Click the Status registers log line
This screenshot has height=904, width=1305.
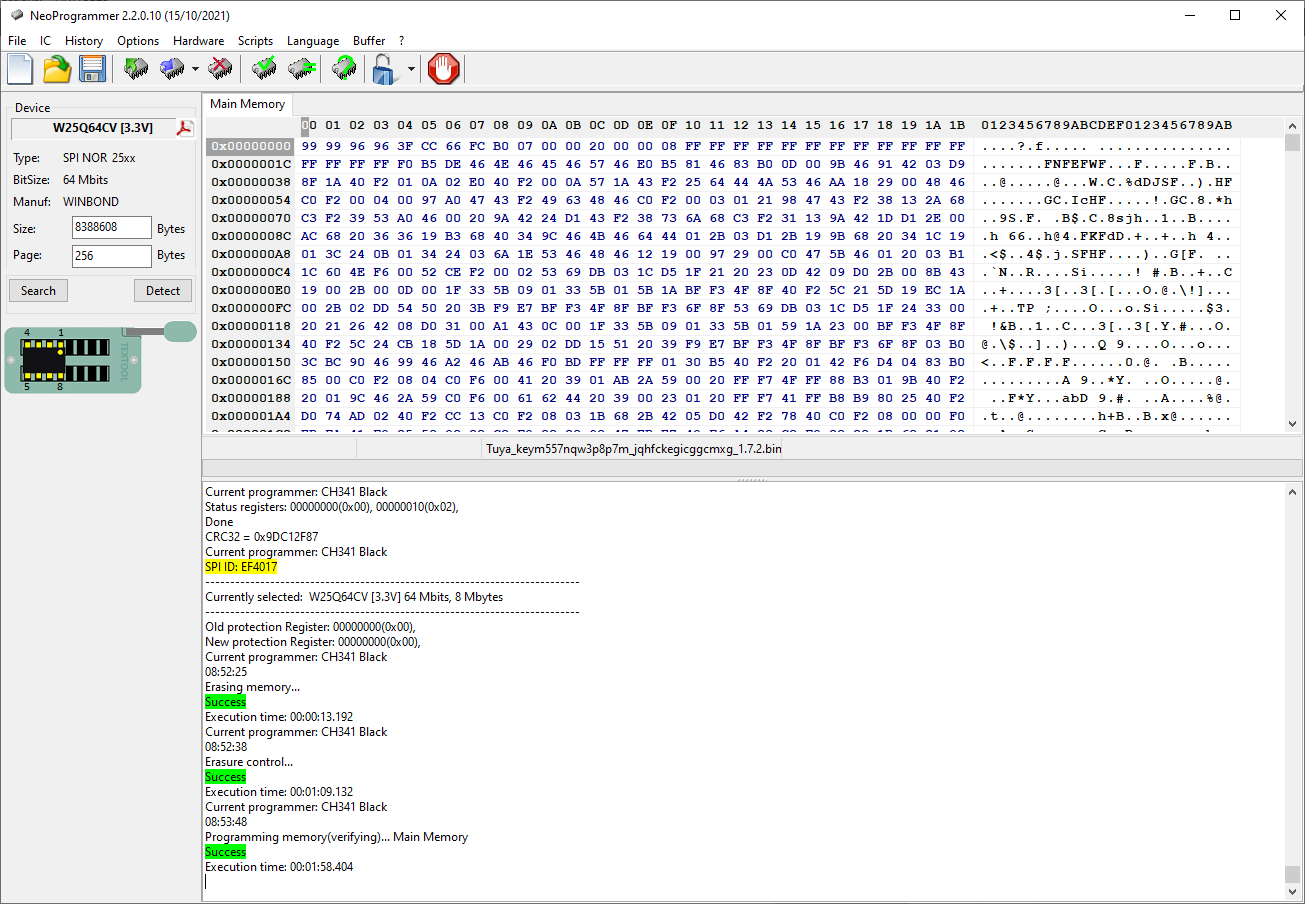(332, 507)
